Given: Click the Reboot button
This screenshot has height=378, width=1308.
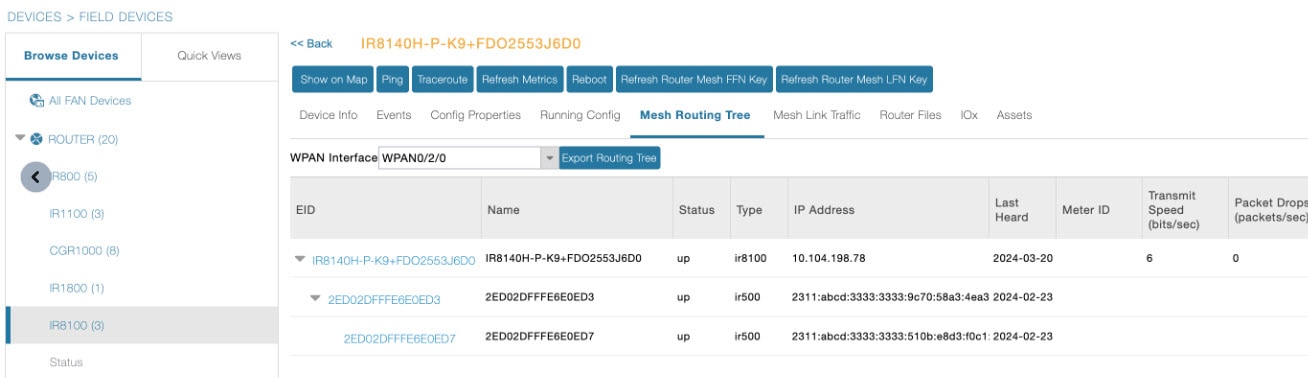Looking at the screenshot, I should (589, 79).
